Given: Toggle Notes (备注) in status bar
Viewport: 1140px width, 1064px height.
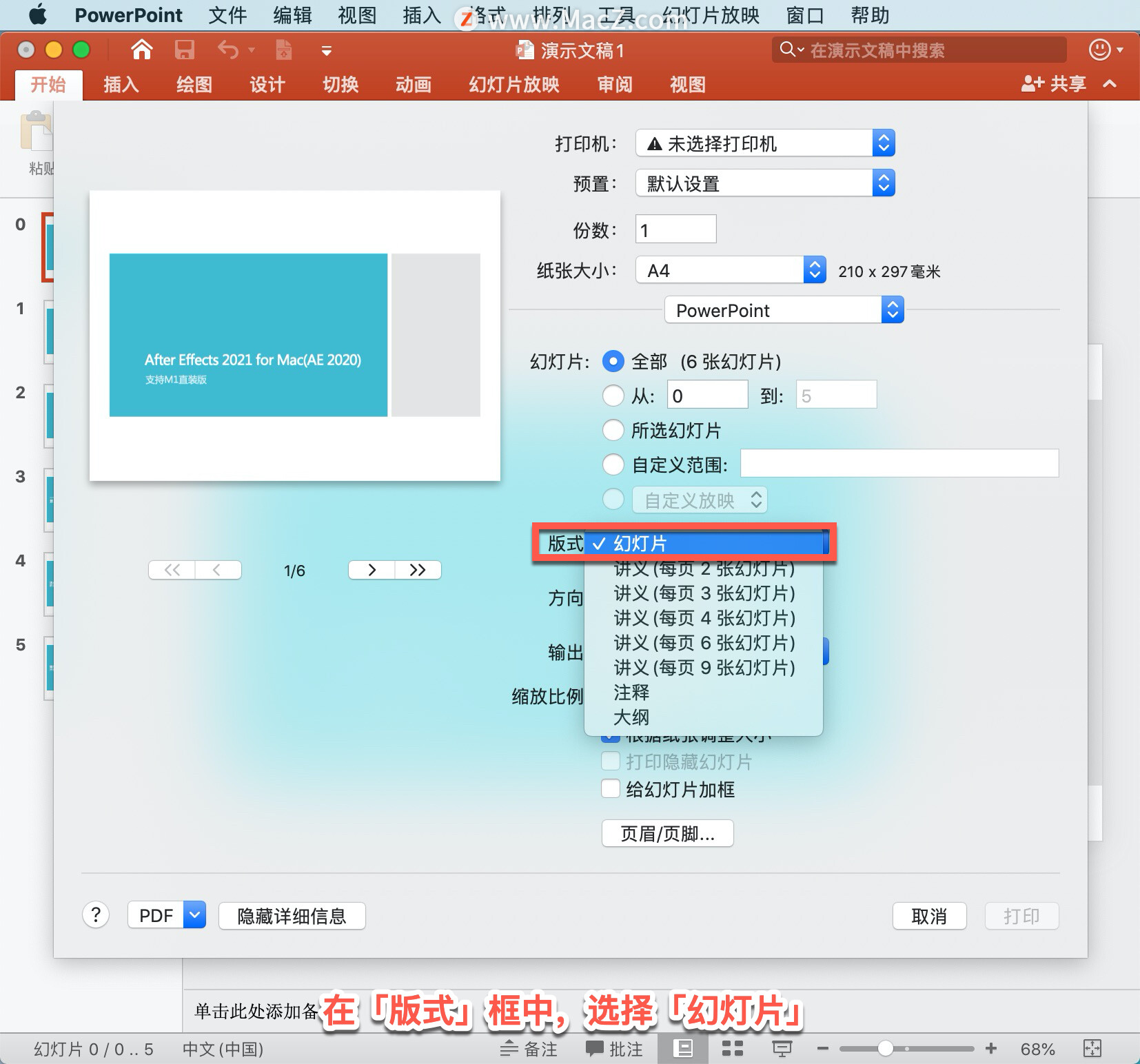Looking at the screenshot, I should click(529, 1049).
